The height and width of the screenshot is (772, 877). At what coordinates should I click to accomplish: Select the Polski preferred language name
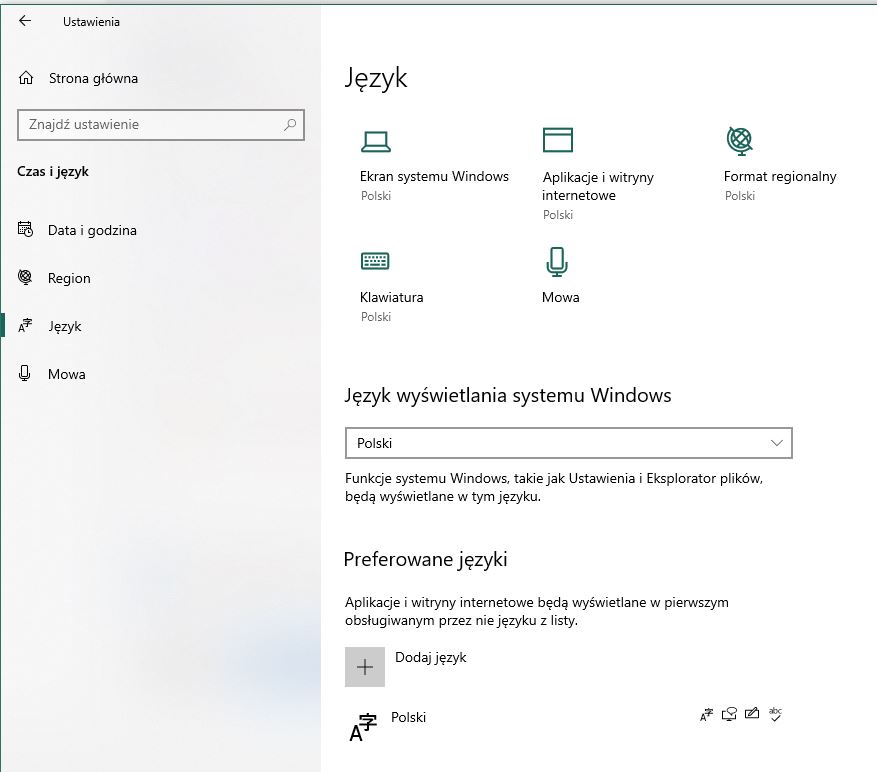408,717
